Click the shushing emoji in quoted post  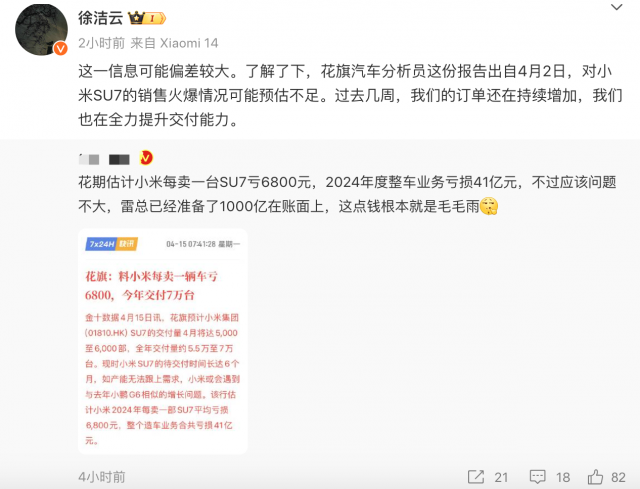coord(489,206)
